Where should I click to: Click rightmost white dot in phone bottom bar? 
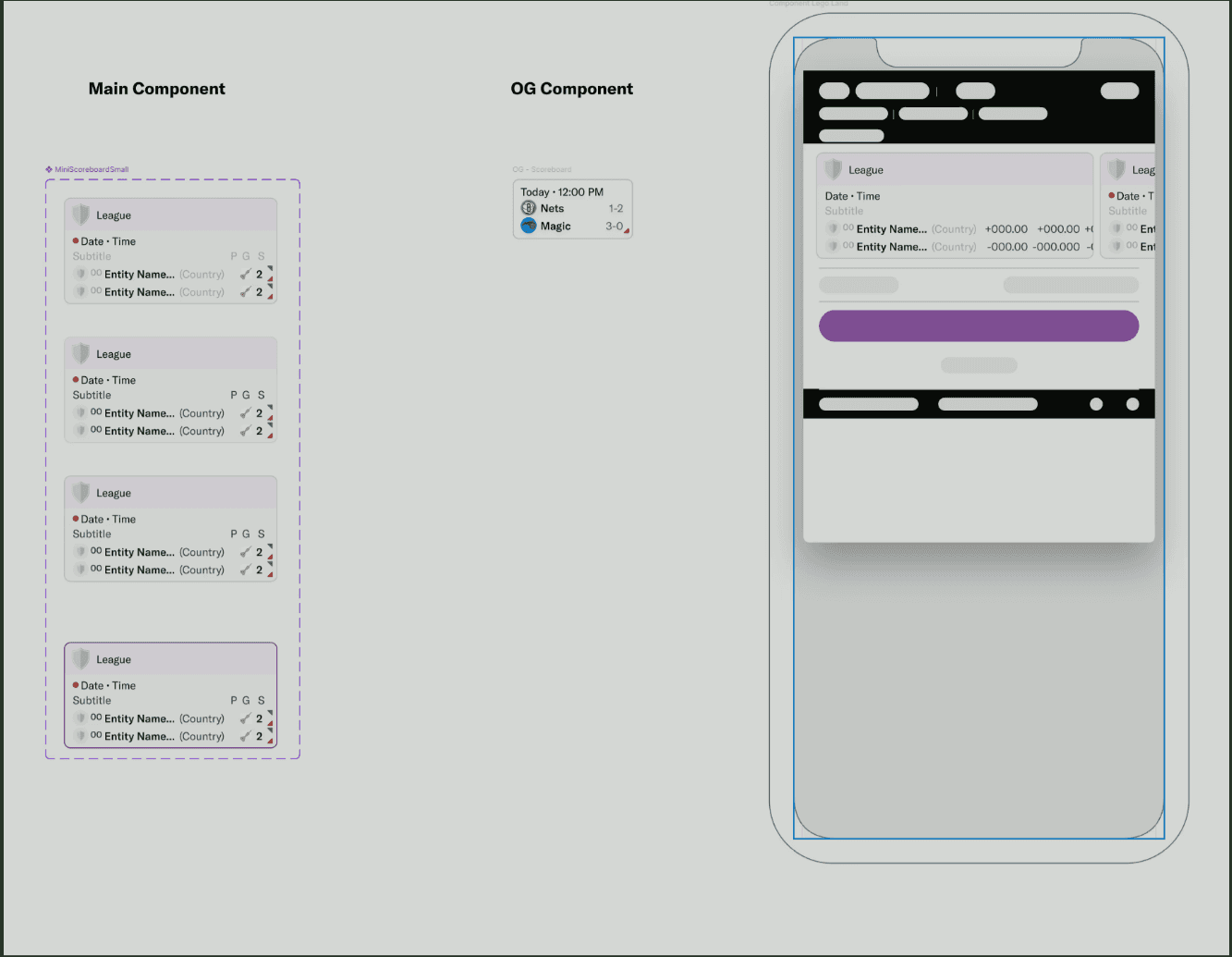pos(1132,404)
